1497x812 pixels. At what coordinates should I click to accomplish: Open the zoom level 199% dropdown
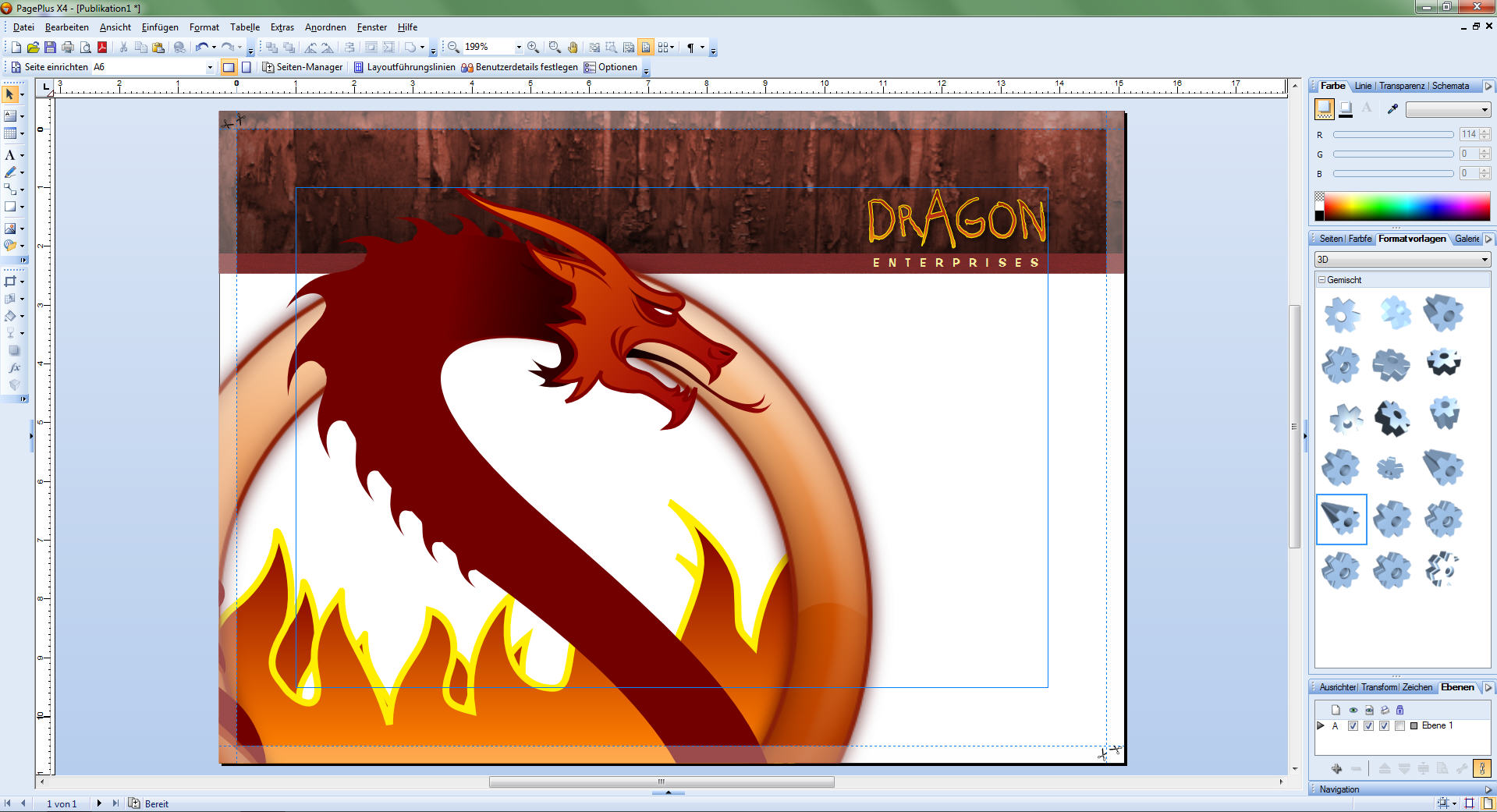click(x=519, y=47)
